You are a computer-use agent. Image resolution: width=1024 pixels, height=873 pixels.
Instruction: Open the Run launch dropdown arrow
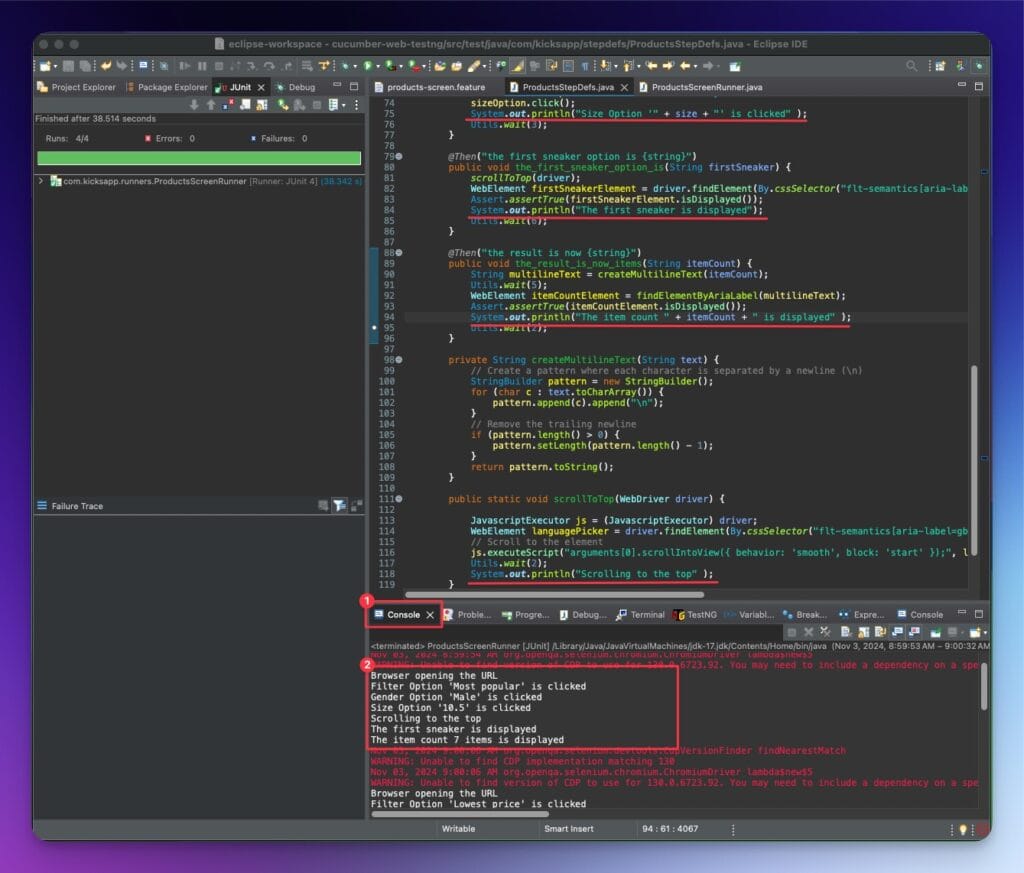[377, 66]
